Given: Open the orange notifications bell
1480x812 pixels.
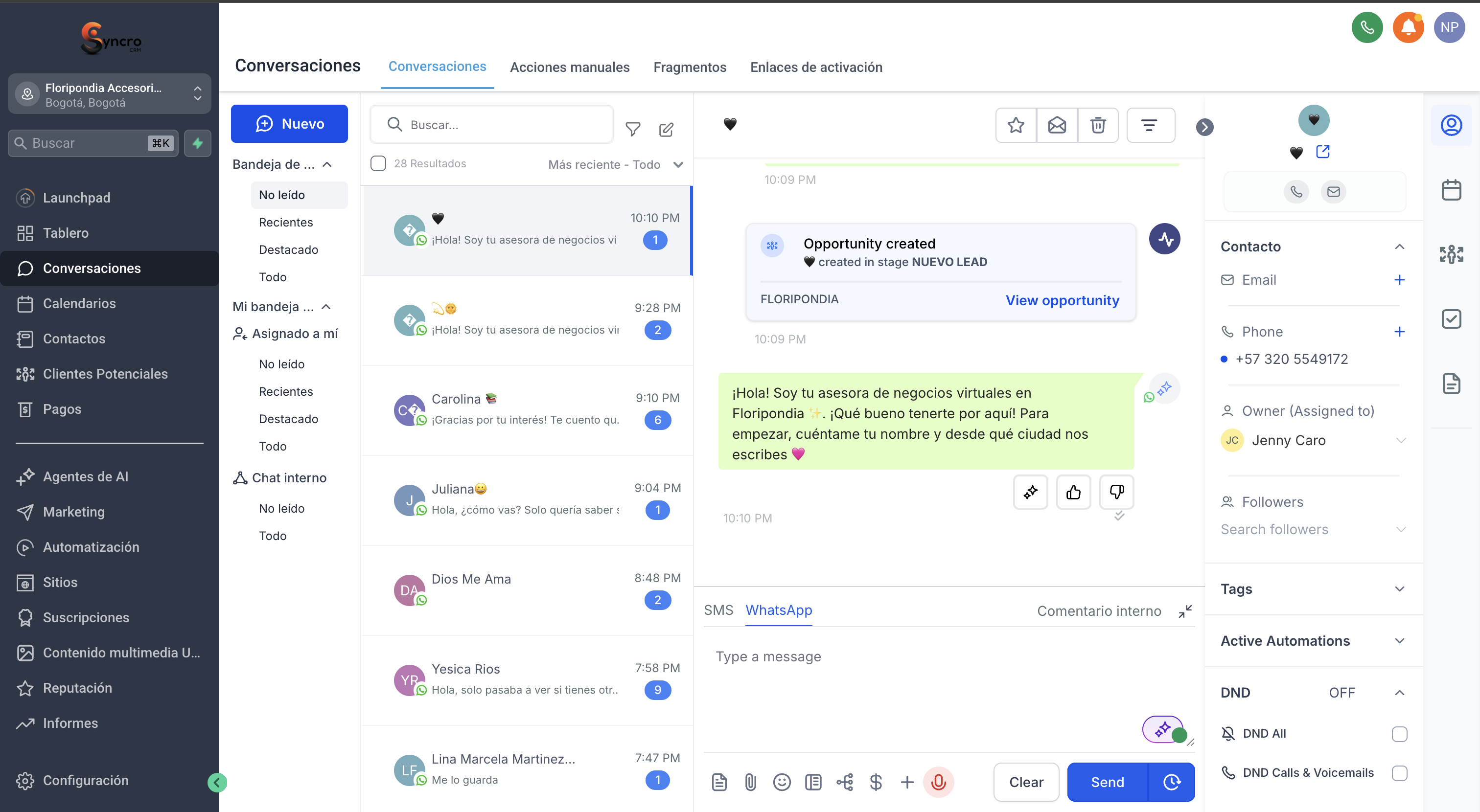Looking at the screenshot, I should tap(1408, 27).
